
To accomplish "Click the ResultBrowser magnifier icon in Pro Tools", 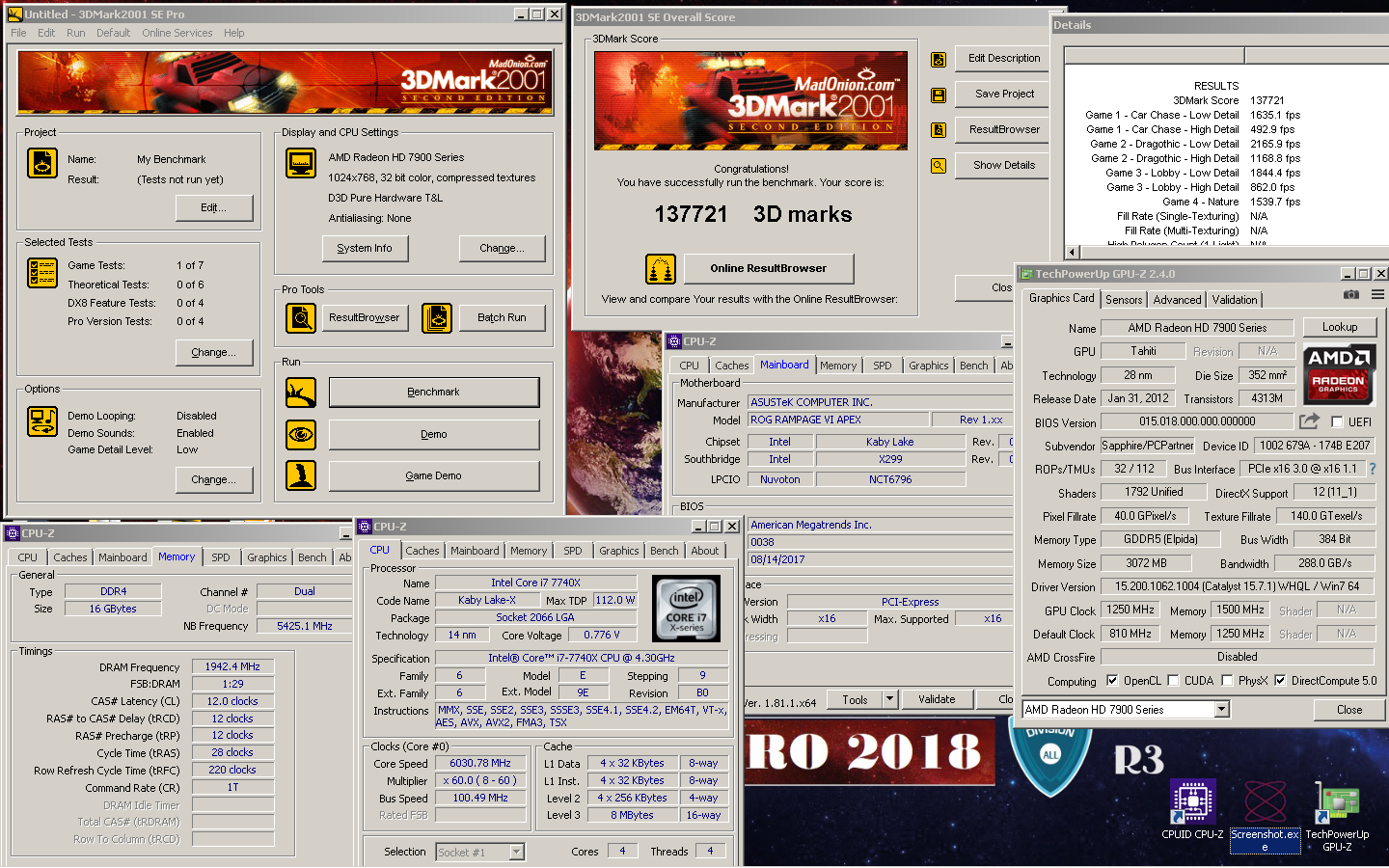I will (x=301, y=317).
